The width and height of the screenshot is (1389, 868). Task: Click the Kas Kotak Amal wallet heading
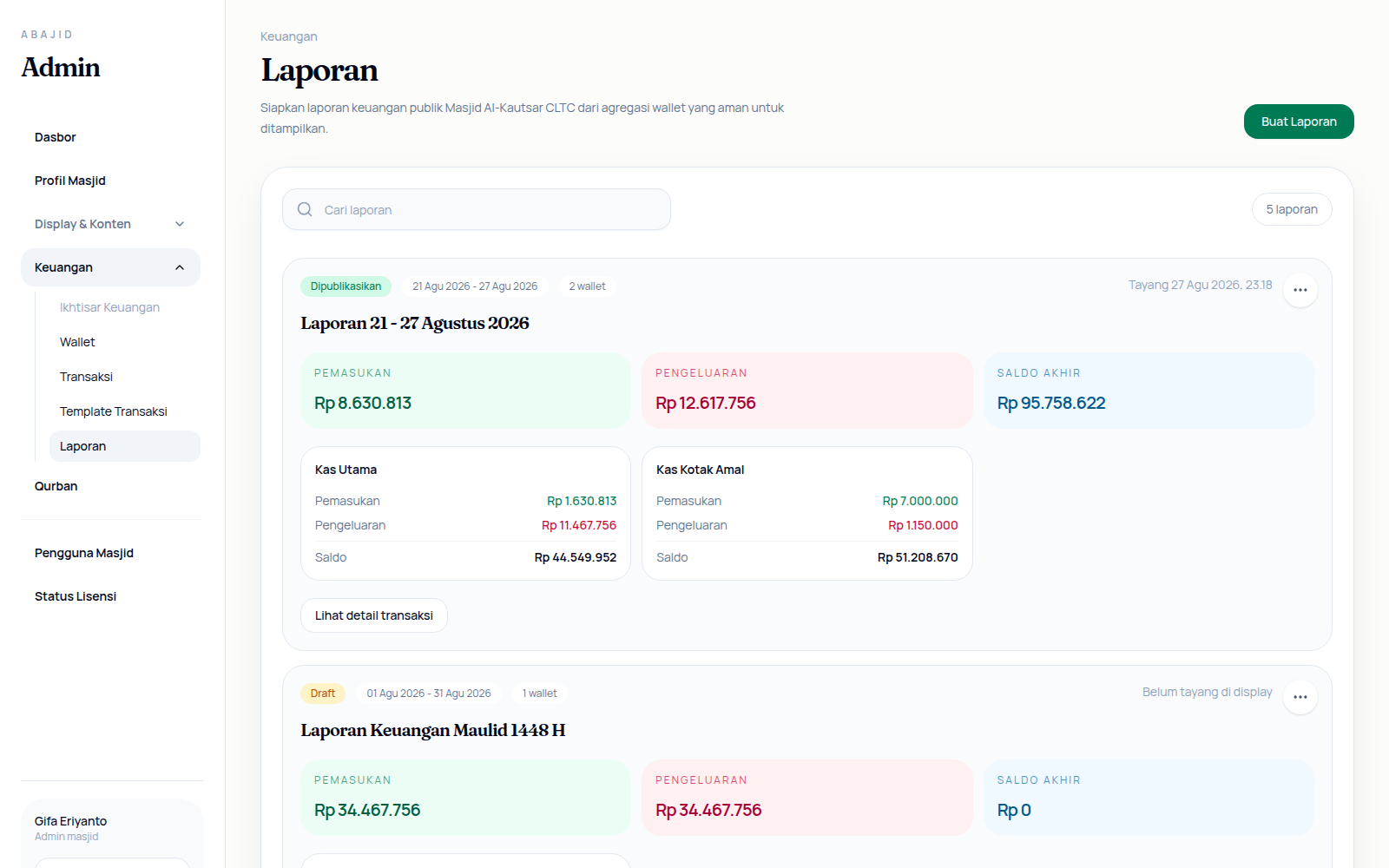coord(701,470)
